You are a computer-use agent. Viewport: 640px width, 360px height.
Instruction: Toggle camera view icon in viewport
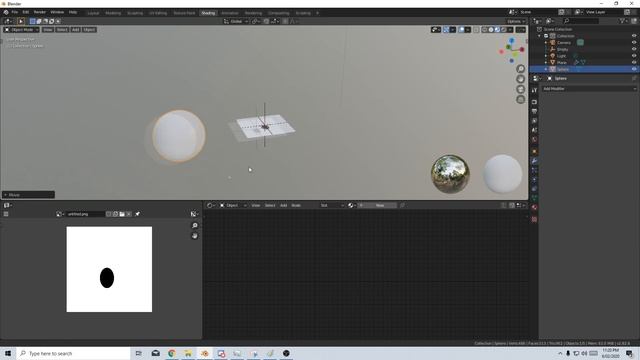(520, 89)
